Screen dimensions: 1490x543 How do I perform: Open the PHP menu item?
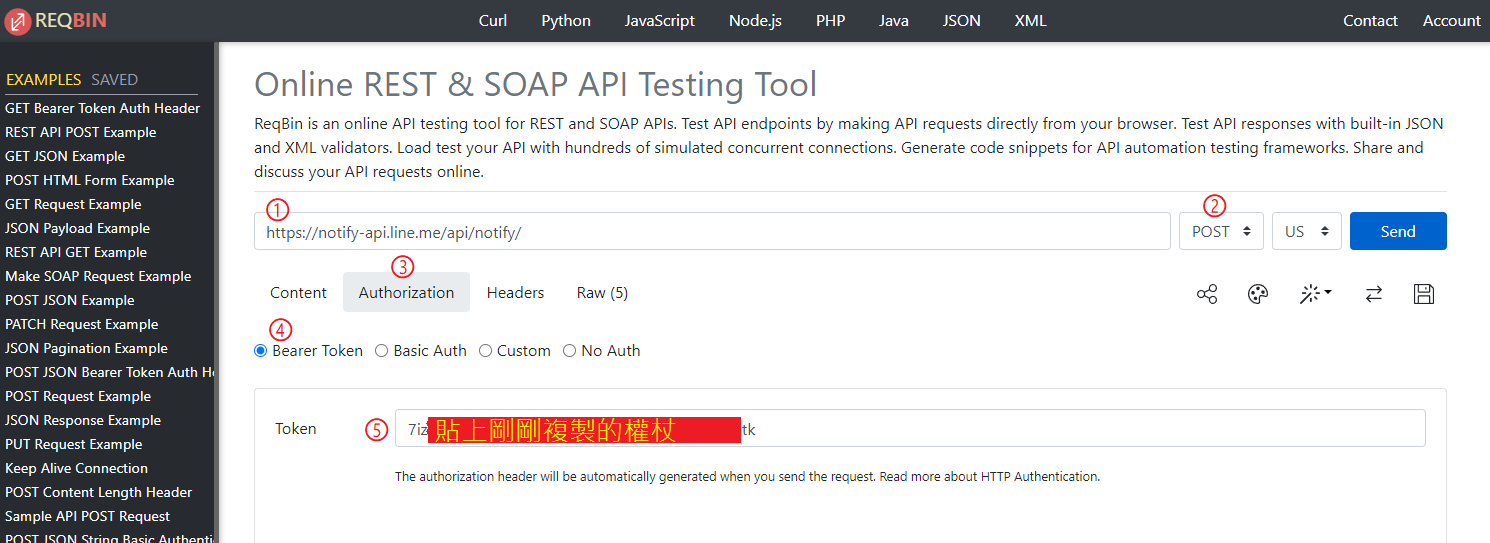(830, 20)
